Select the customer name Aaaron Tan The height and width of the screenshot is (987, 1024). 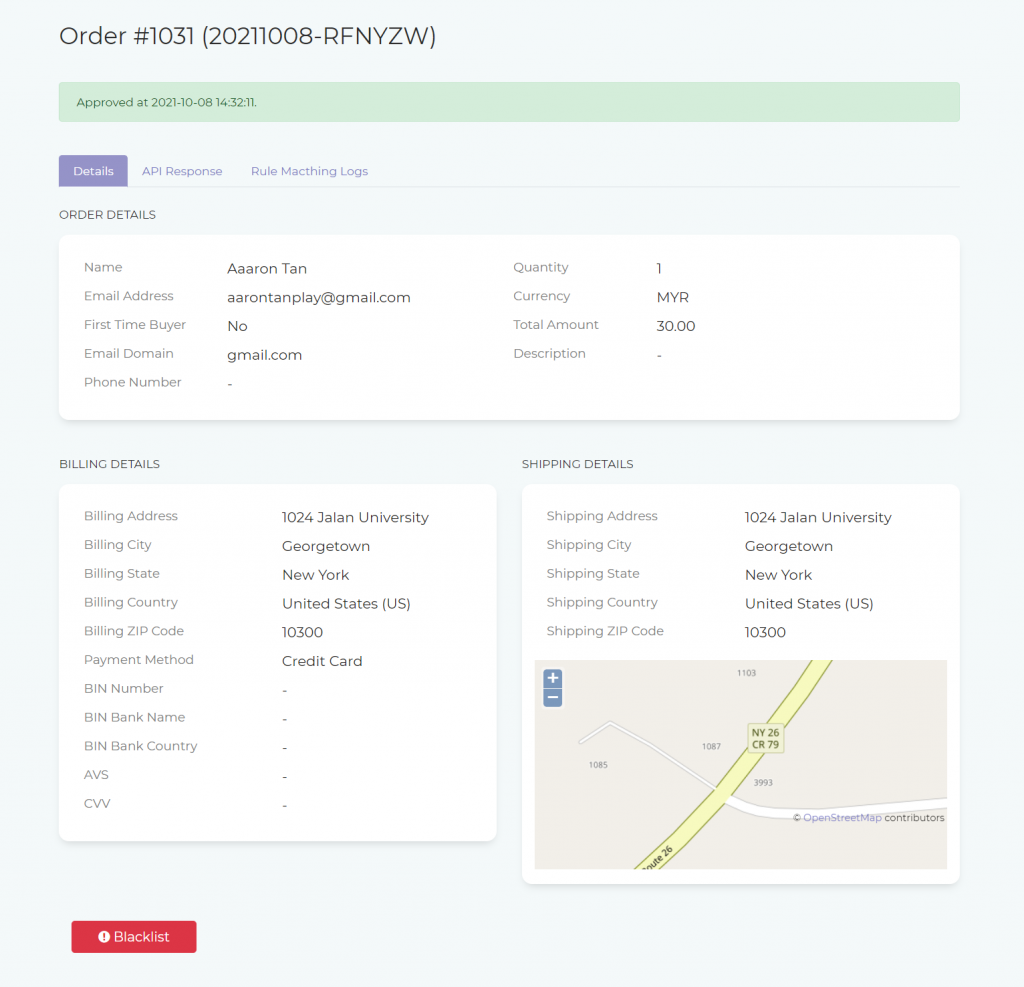[x=266, y=269]
